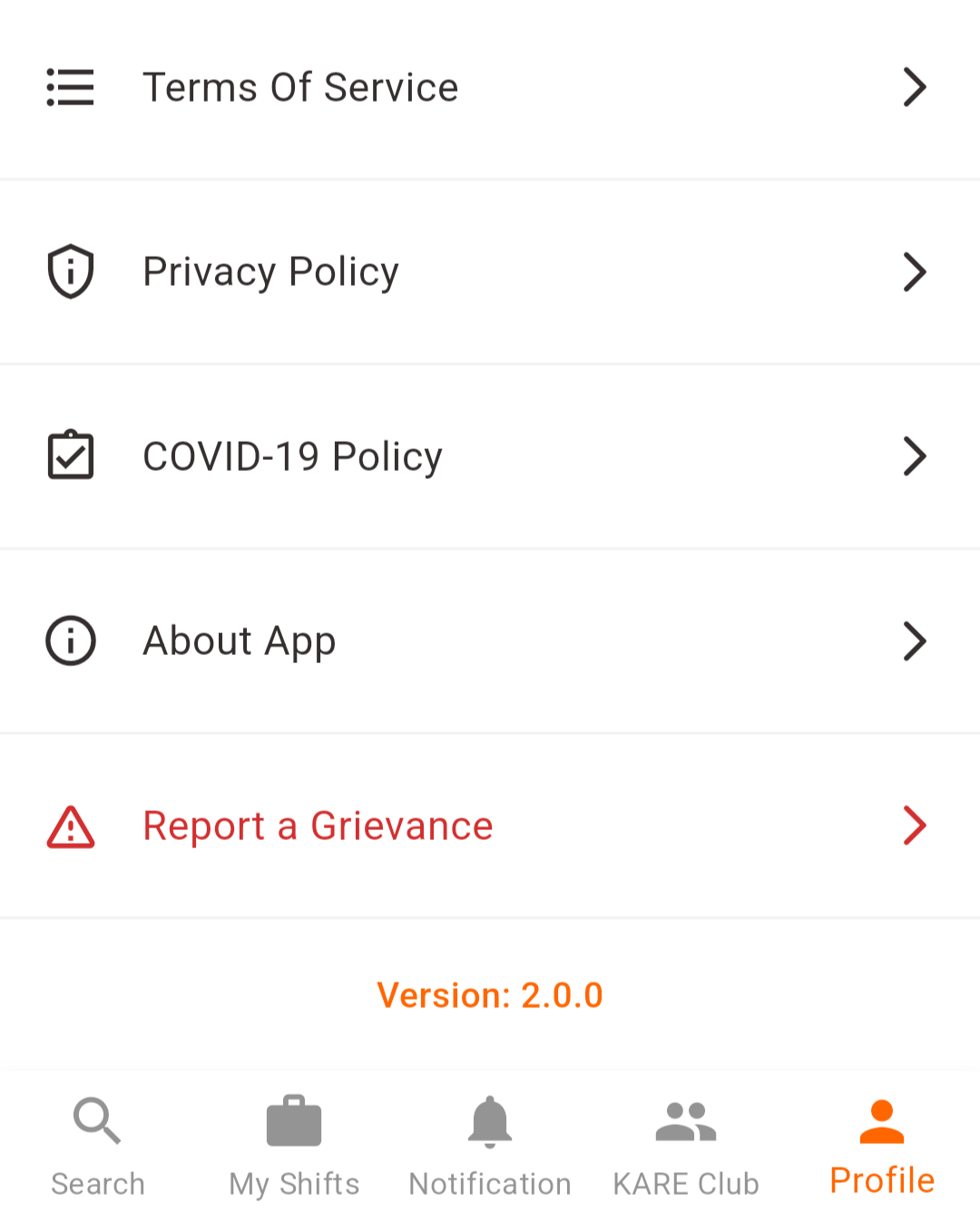This screenshot has height=1221, width=980.
Task: Expand Terms Of Service with its chevron
Action: 915,87
